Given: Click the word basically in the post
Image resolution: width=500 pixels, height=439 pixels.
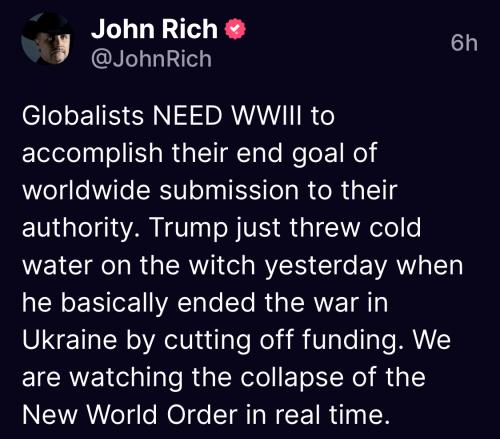Looking at the screenshot, I should pyautogui.click(x=114, y=304).
